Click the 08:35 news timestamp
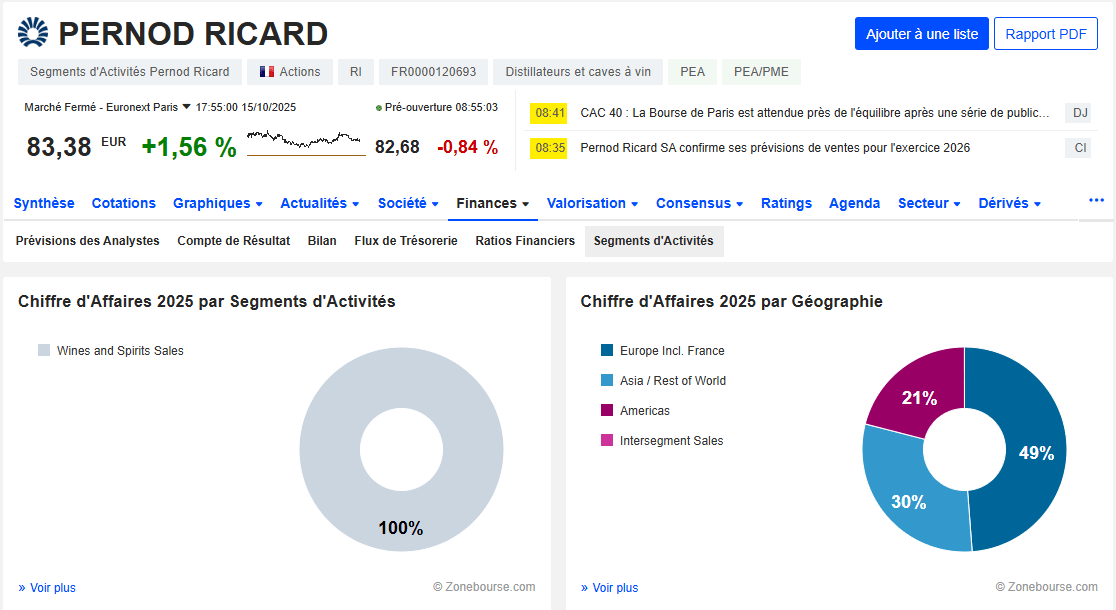The width and height of the screenshot is (1116, 610). [549, 147]
